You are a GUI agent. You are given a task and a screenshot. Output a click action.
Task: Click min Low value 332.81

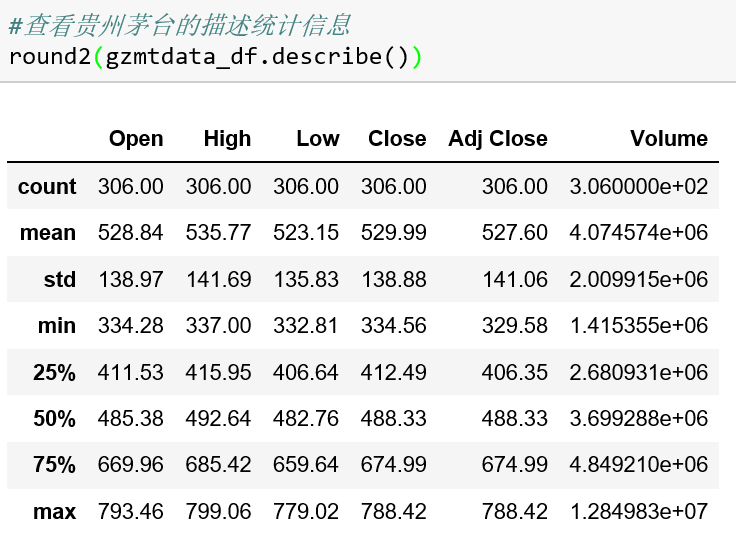tap(306, 325)
